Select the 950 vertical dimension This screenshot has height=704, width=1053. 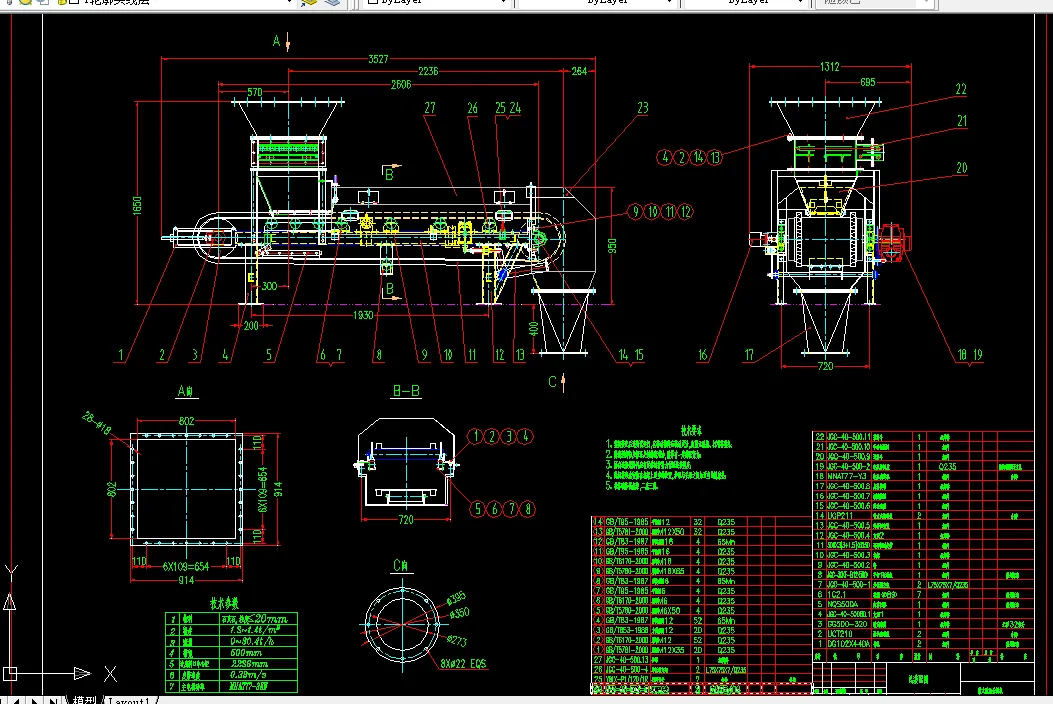click(612, 246)
